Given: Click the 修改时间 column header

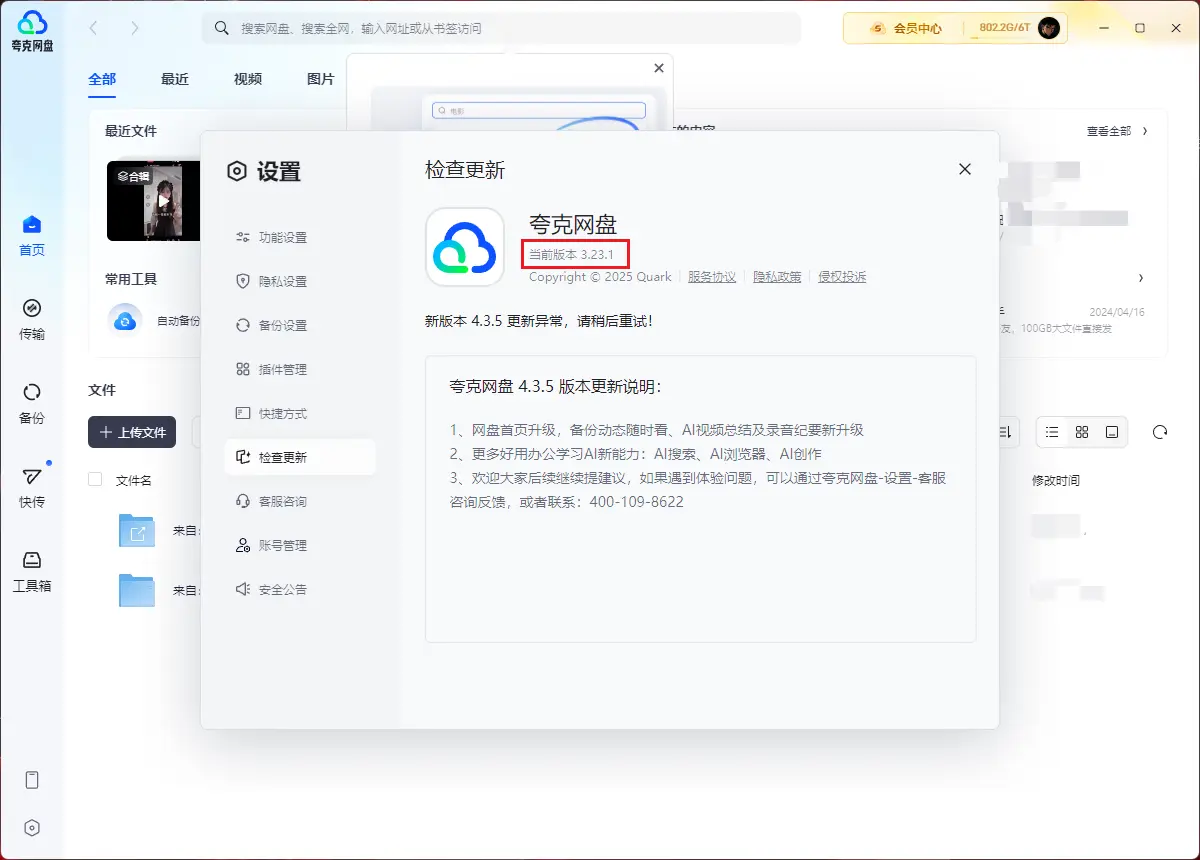Looking at the screenshot, I should click(1056, 480).
